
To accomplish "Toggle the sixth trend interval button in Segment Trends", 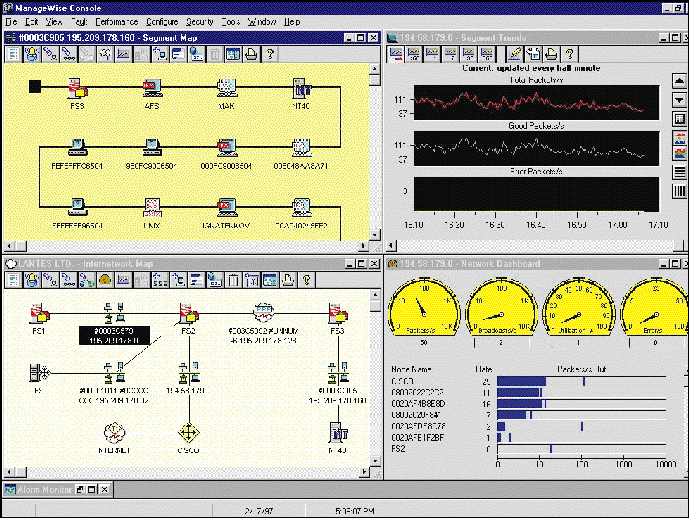I will click(x=487, y=54).
